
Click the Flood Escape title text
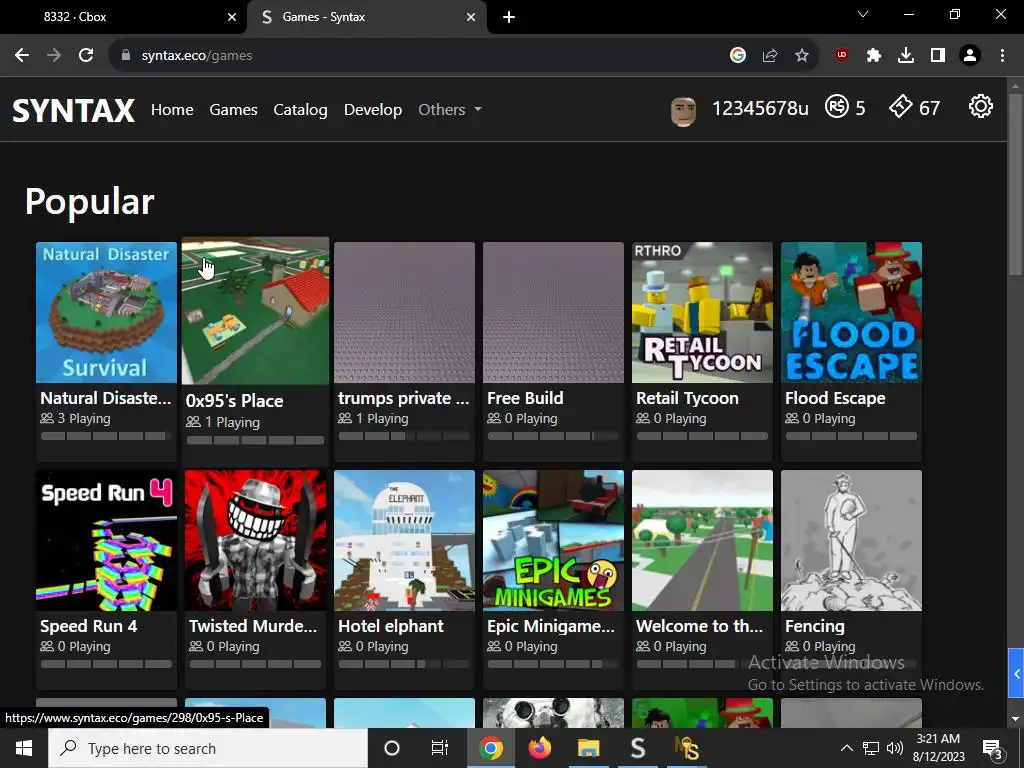pyautogui.click(x=835, y=398)
